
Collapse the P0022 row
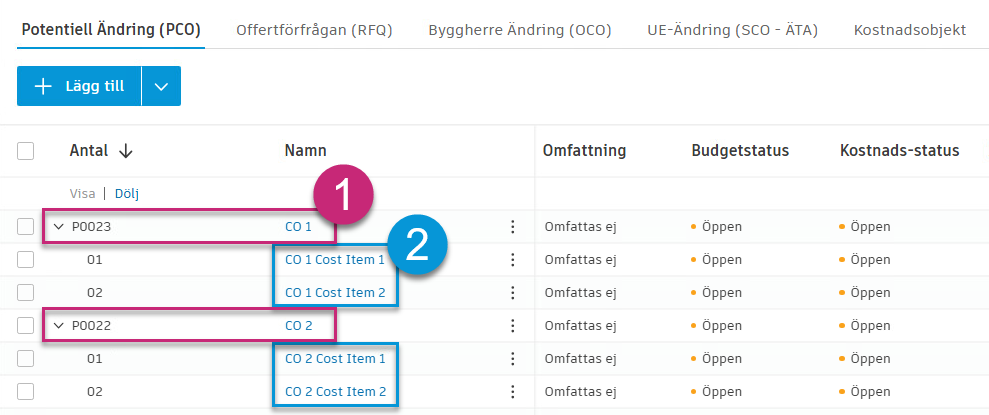[58, 326]
